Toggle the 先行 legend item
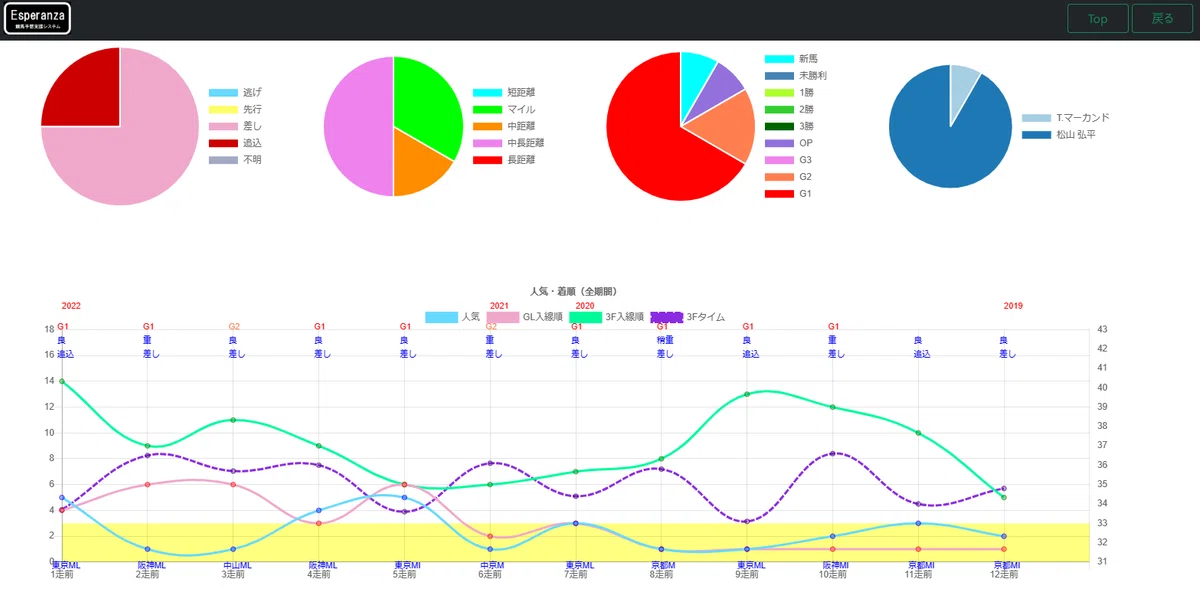1200x589 pixels. (x=235, y=109)
